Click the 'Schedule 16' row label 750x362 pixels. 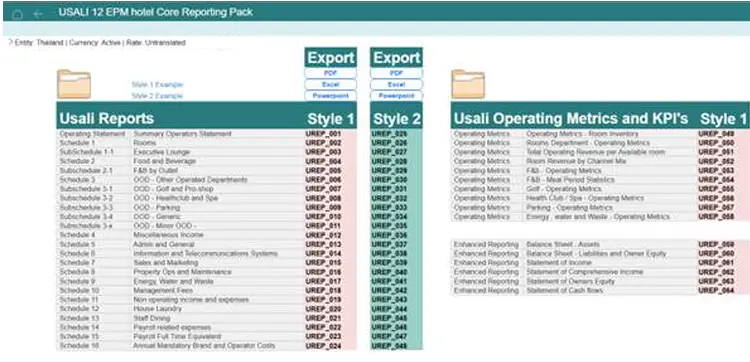[79, 346]
